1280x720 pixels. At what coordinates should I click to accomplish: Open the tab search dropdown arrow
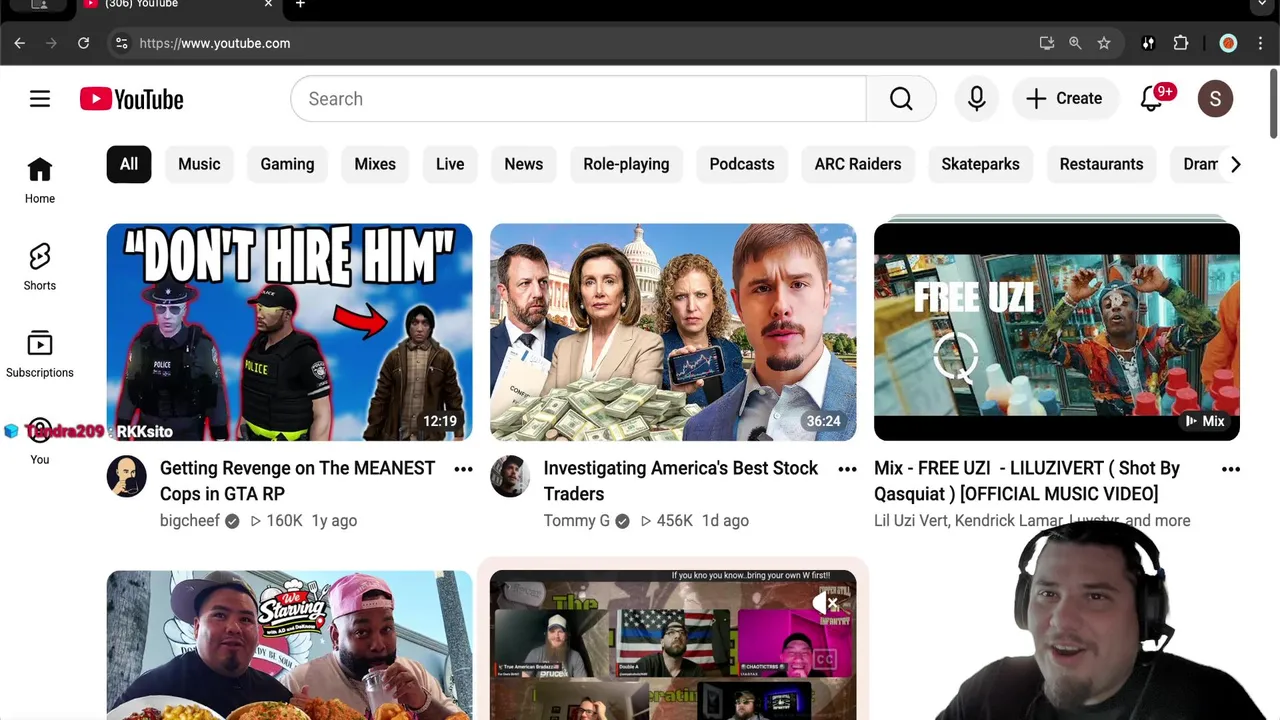(x=1262, y=6)
